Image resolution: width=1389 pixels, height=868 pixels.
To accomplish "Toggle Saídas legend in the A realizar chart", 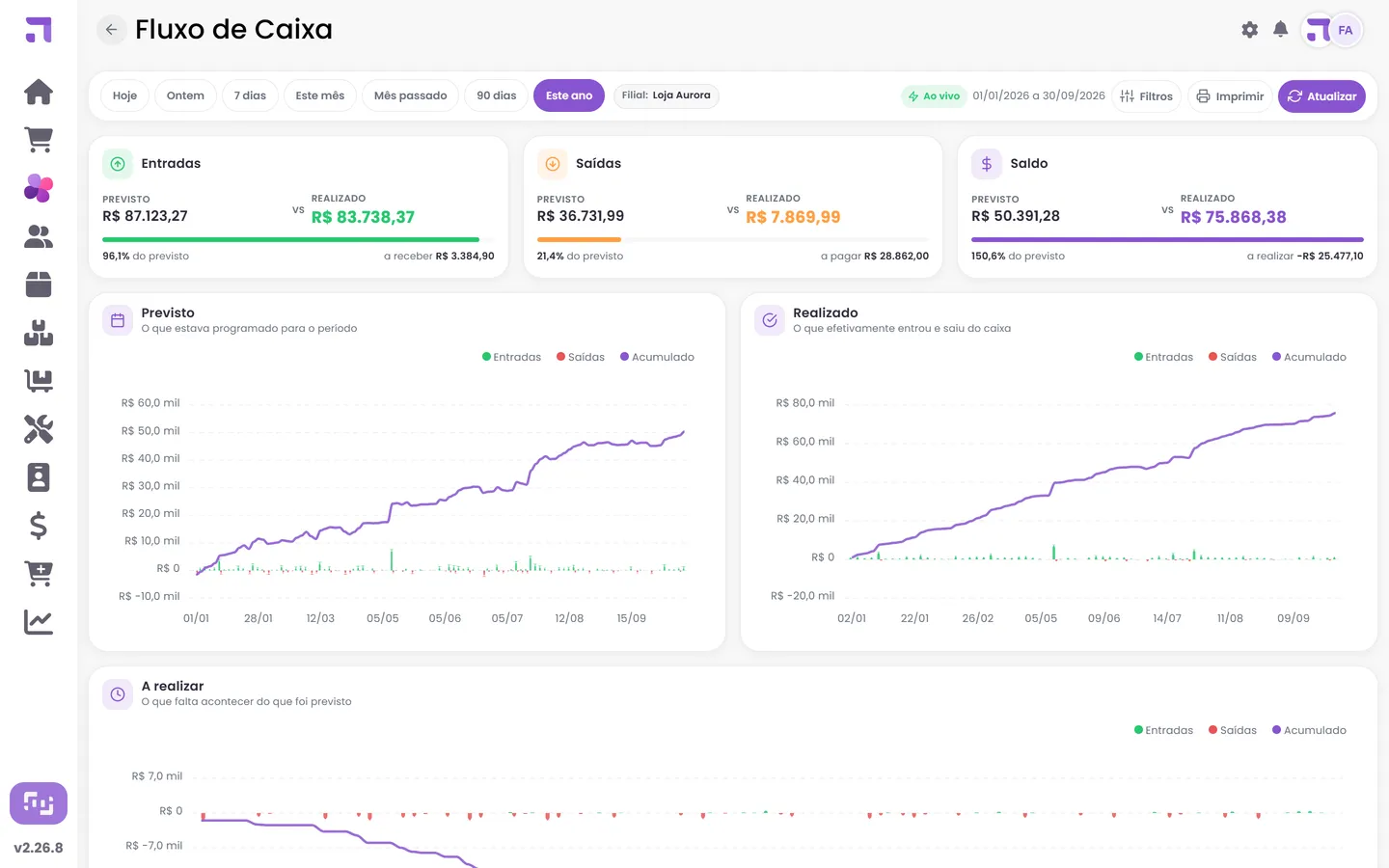I will click(1233, 730).
